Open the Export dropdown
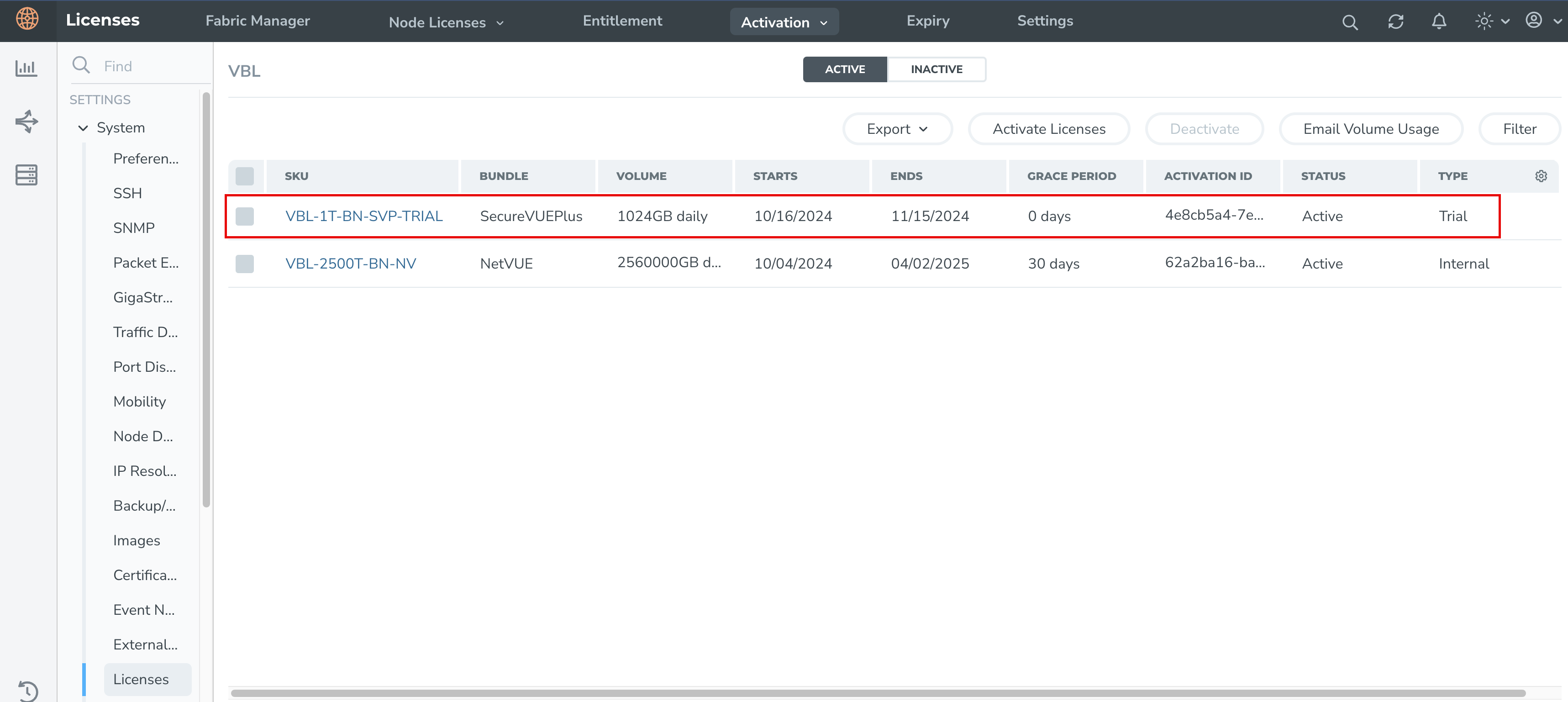Image resolution: width=1568 pixels, height=702 pixels. pyautogui.click(x=897, y=129)
